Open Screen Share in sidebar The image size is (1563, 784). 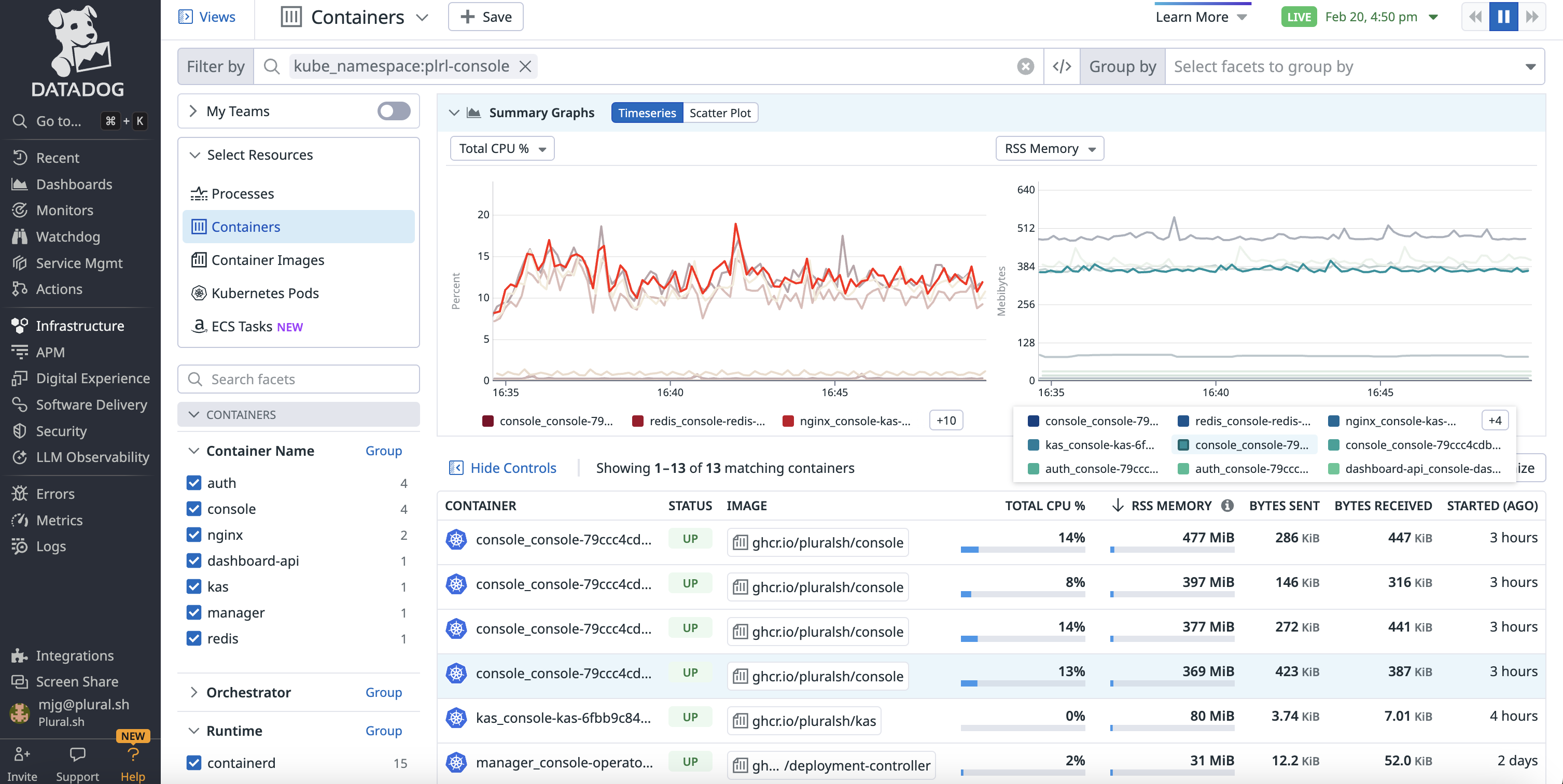tap(76, 681)
